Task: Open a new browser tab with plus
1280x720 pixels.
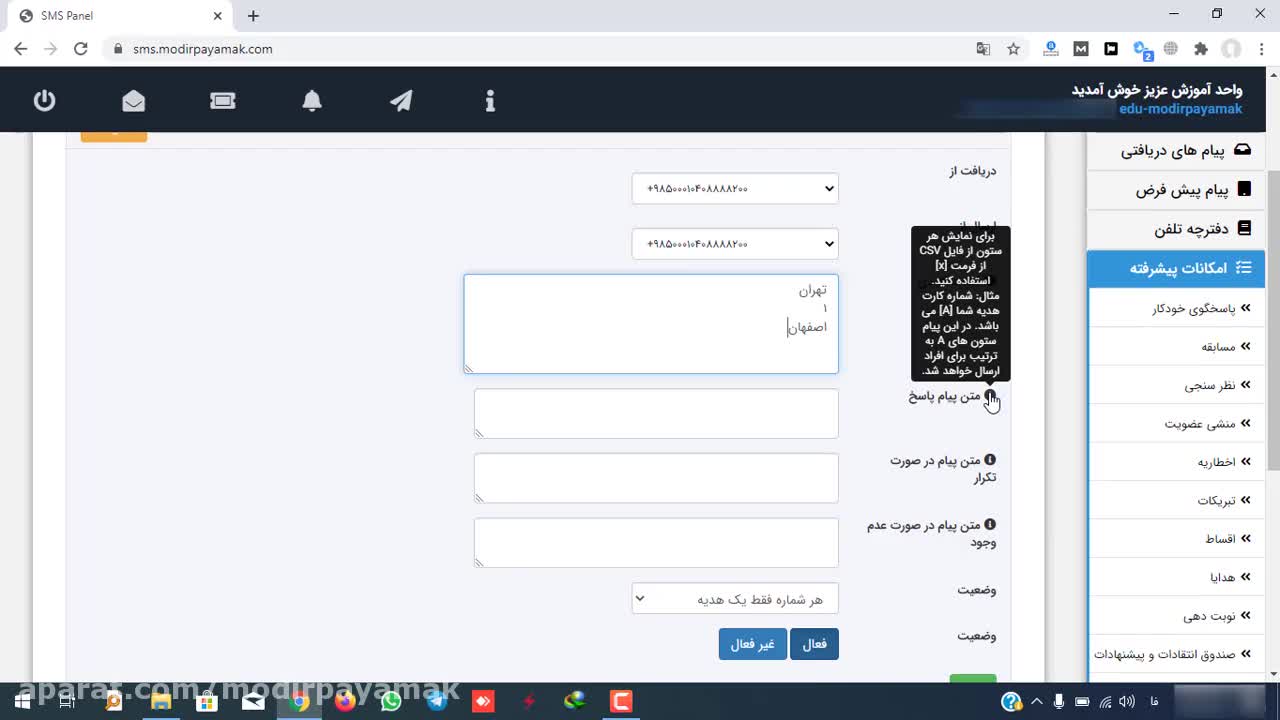Action: pyautogui.click(x=253, y=16)
